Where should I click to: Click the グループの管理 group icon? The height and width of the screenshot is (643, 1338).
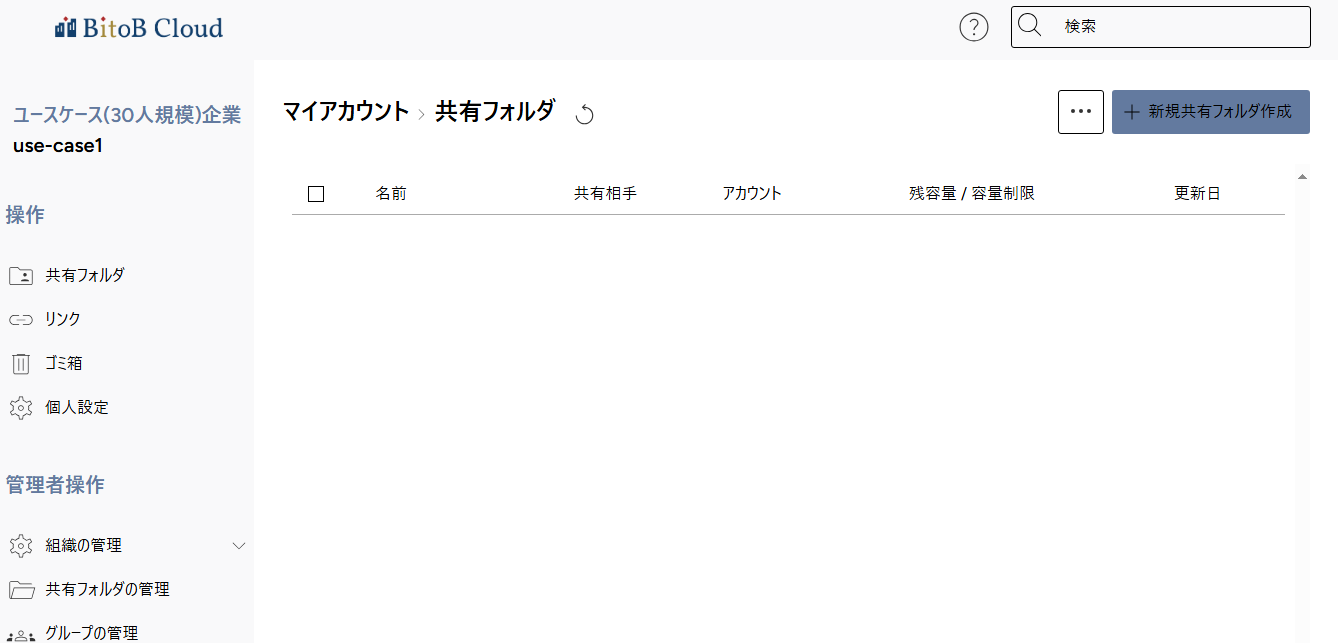coord(21,635)
